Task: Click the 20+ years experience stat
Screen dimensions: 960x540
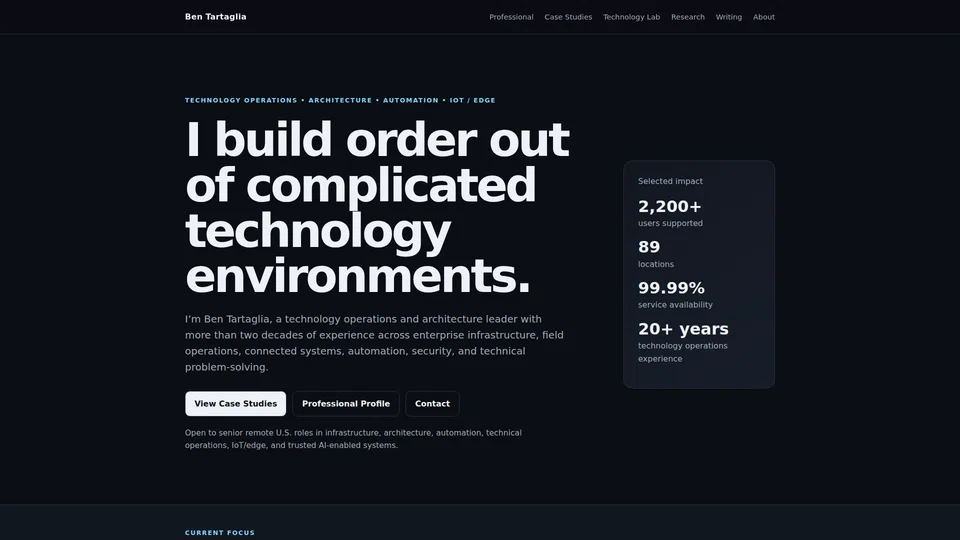Action: [683, 342]
